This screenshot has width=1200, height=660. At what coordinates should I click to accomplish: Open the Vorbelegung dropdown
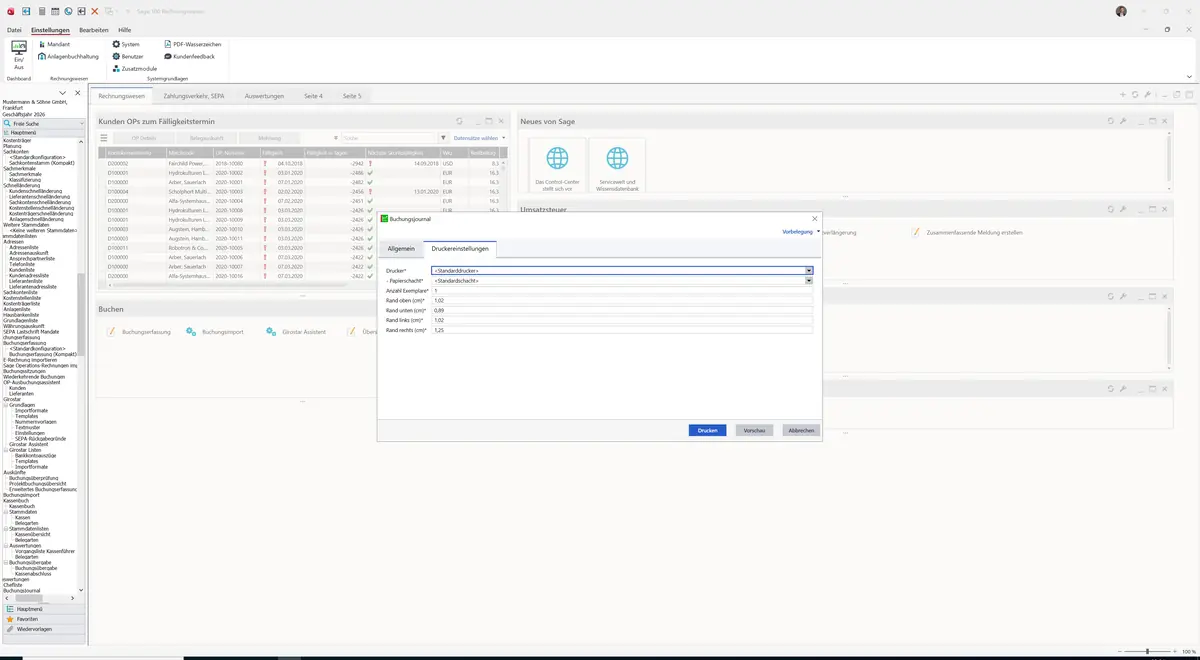801,231
